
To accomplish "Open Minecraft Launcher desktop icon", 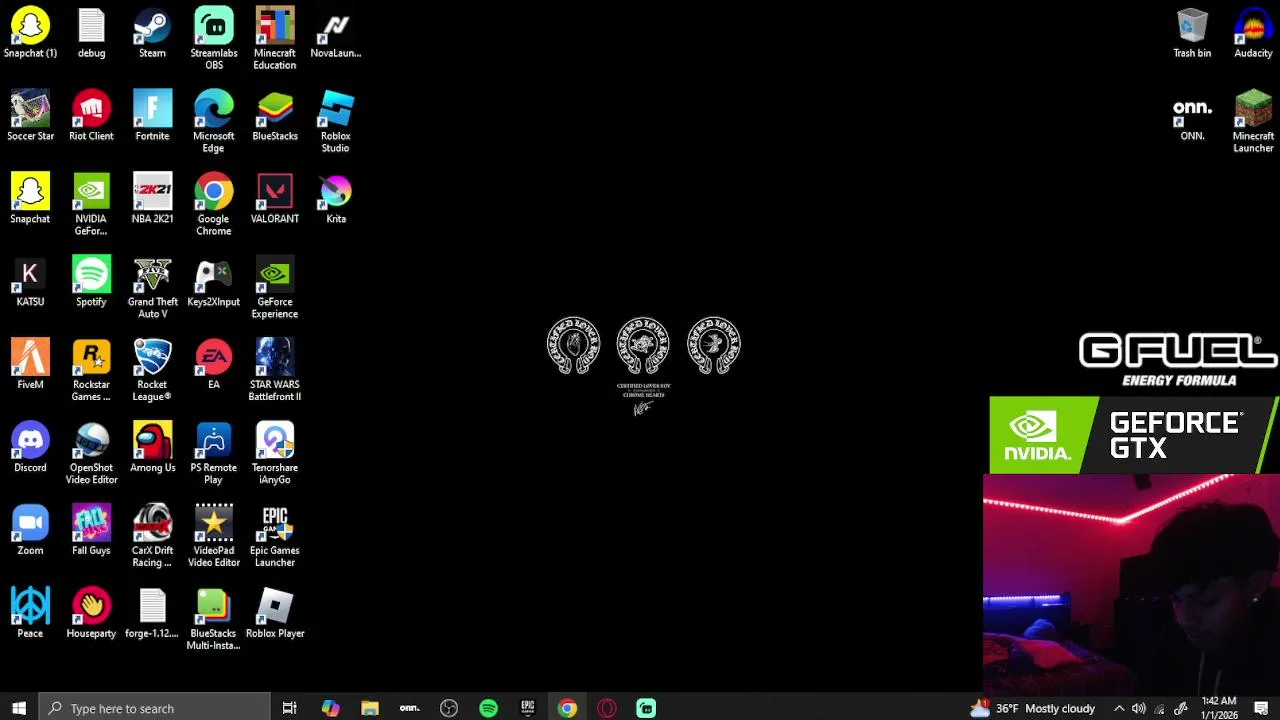I will [x=1253, y=122].
